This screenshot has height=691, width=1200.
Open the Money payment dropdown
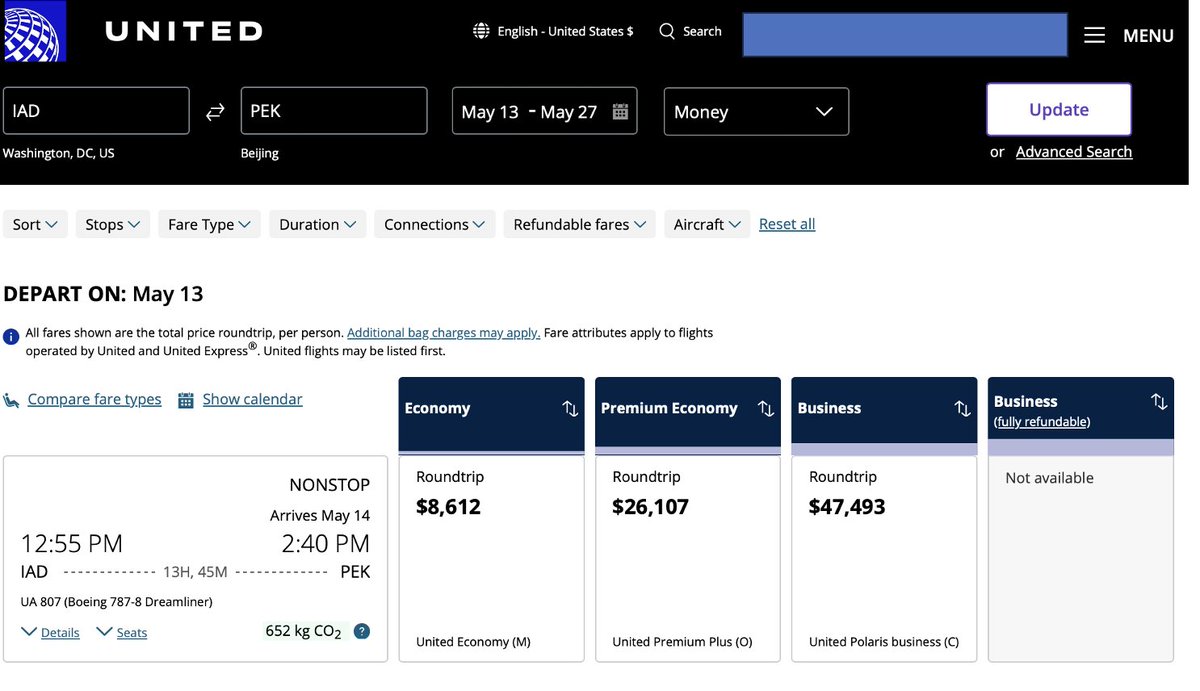pos(756,111)
